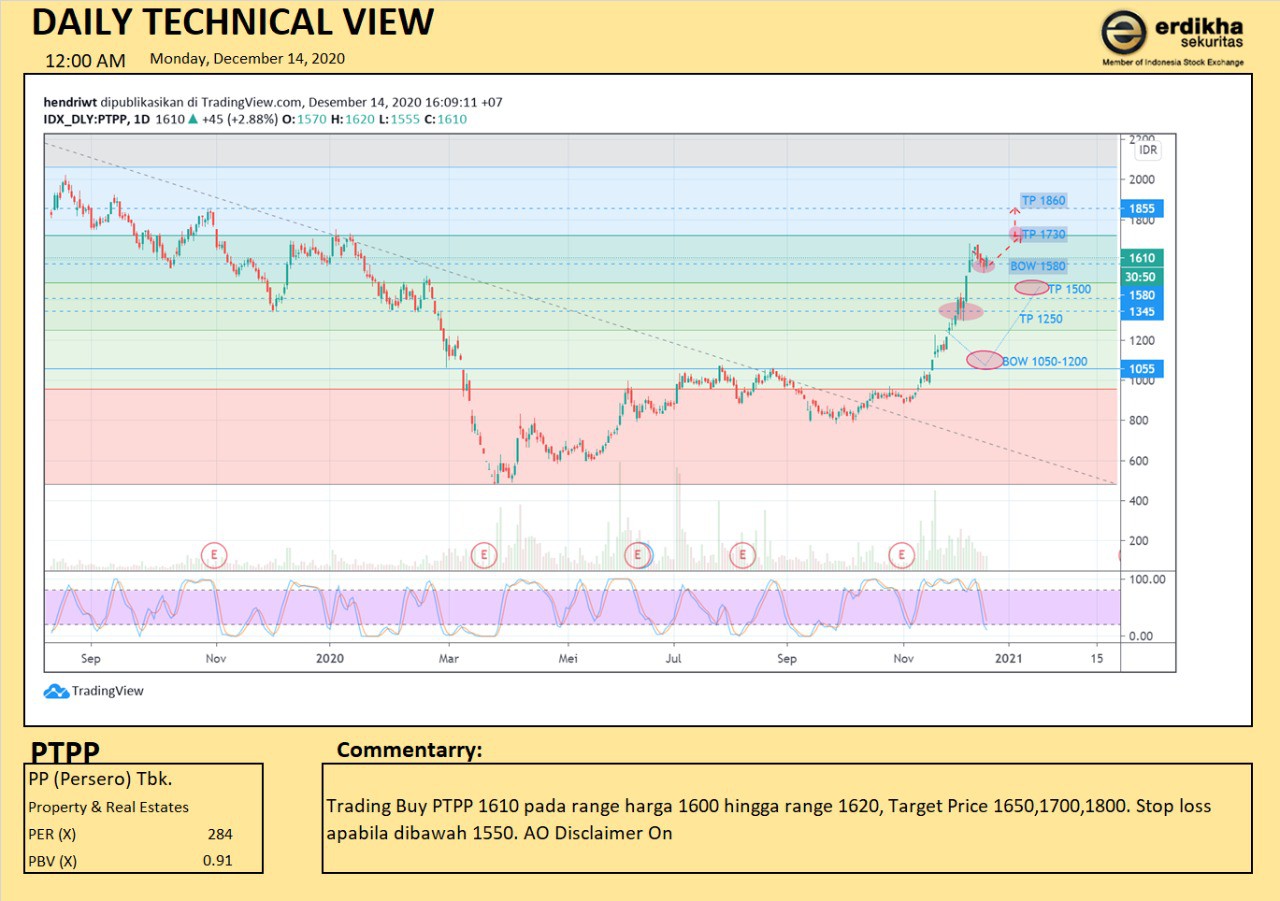
Task: Select the leftmost earnings E marker
Action: (x=214, y=554)
